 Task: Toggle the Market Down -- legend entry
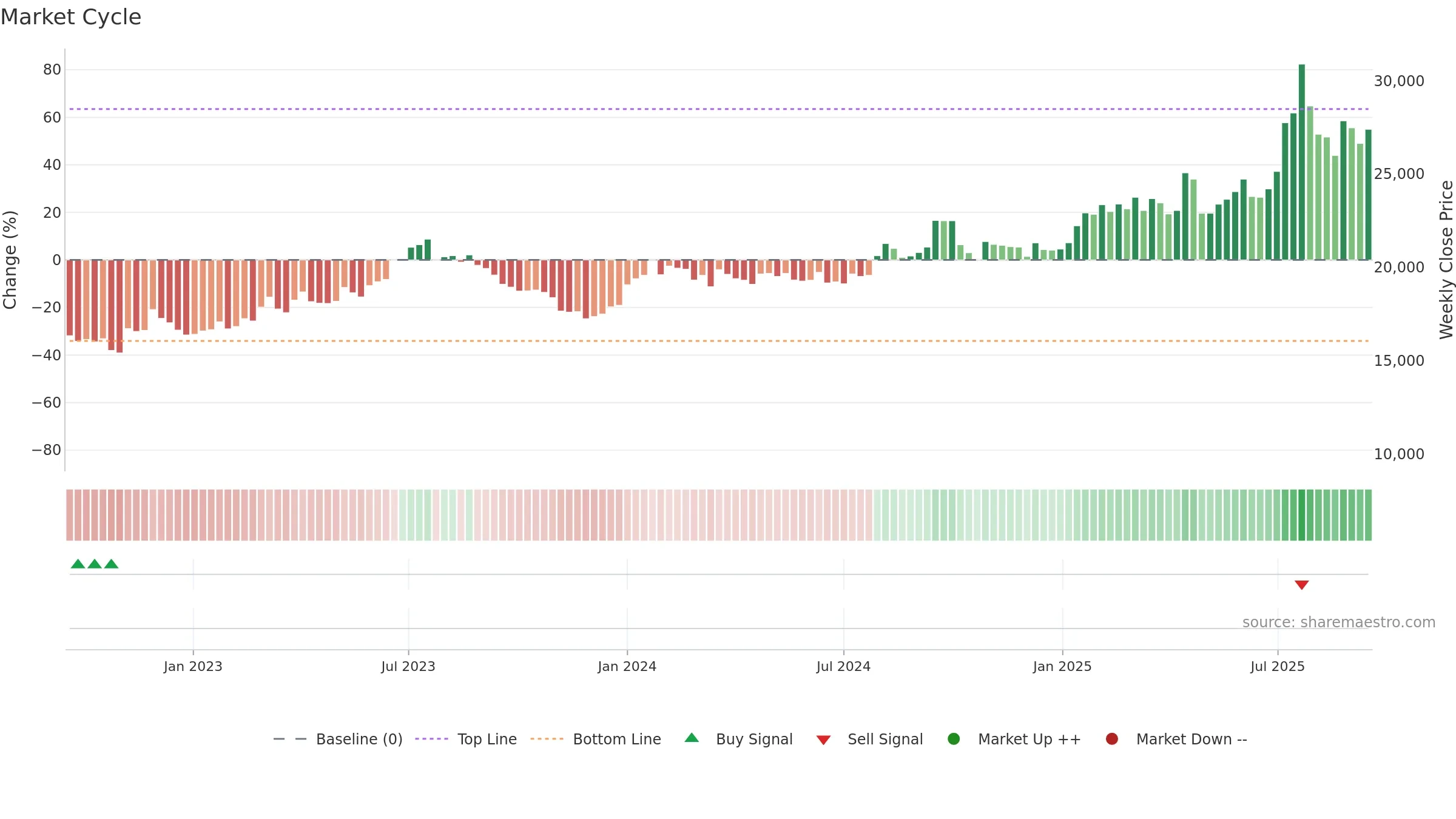pyautogui.click(x=1176, y=739)
